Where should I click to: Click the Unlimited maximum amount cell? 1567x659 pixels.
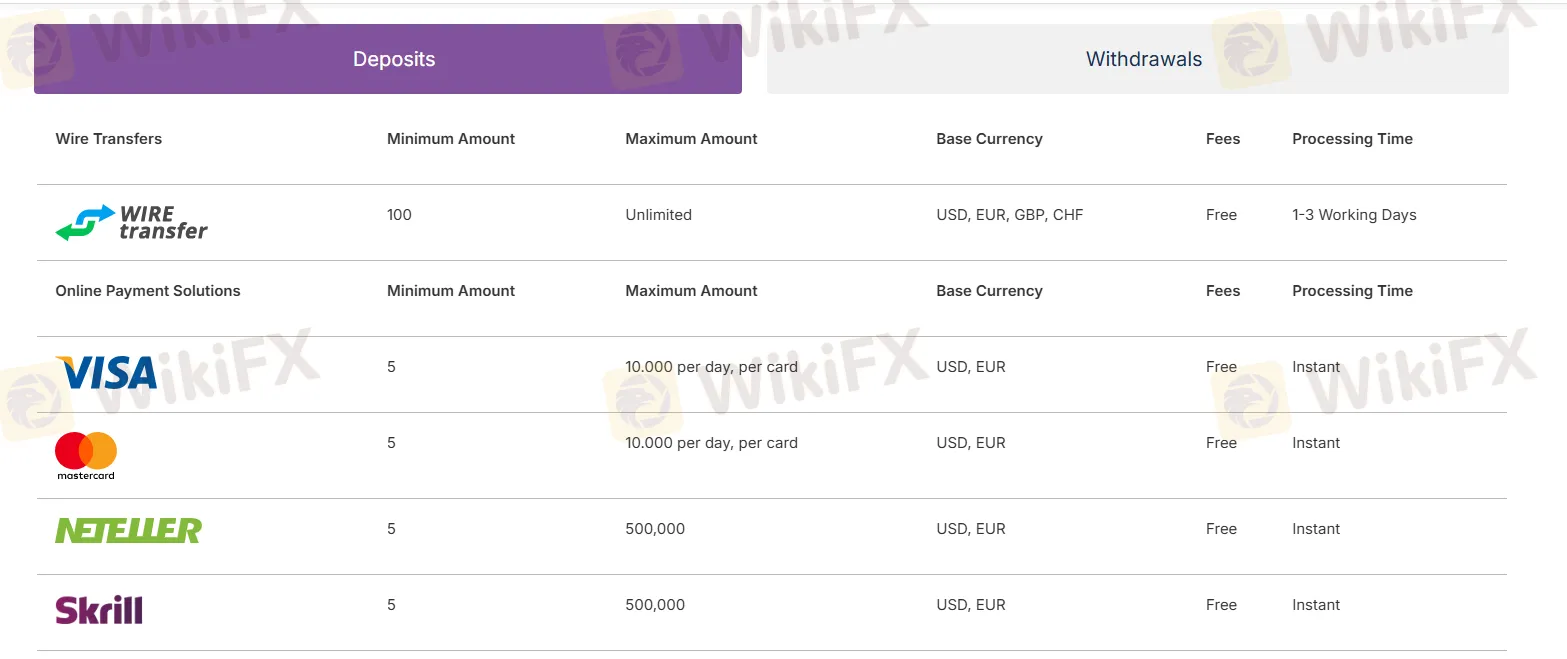pos(658,215)
